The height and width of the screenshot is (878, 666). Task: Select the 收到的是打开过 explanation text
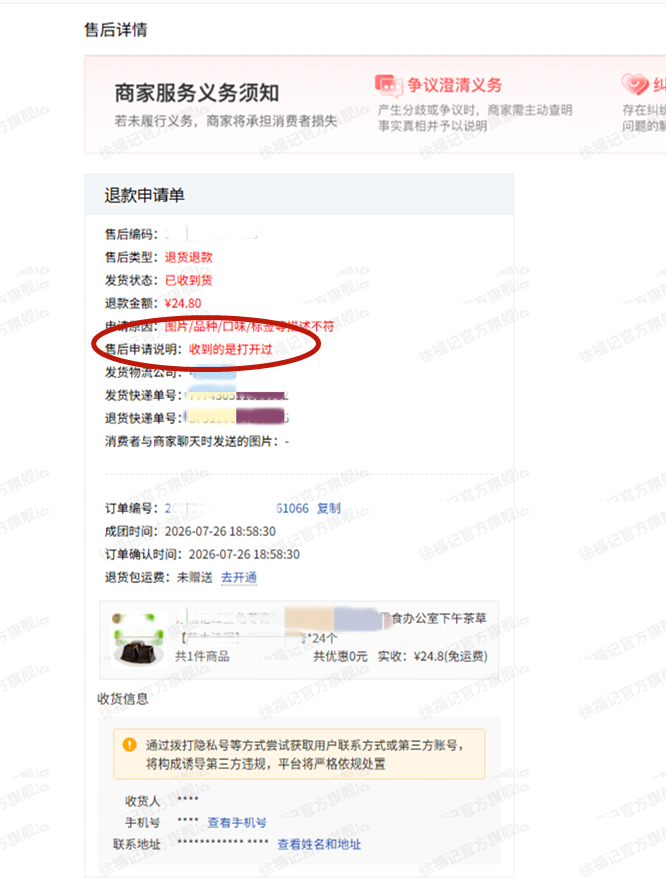click(231, 349)
